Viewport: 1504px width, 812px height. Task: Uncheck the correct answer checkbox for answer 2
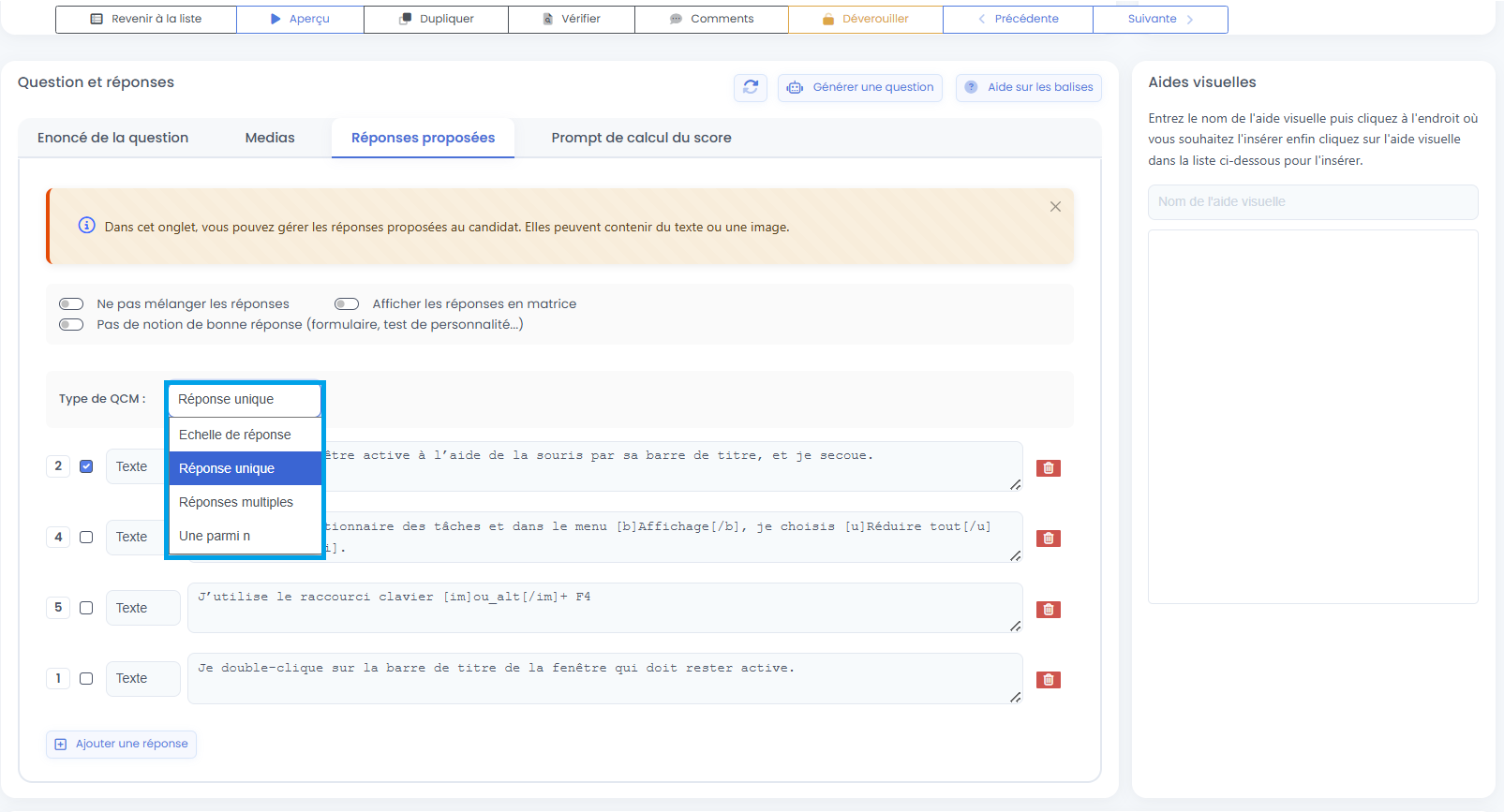(86, 466)
